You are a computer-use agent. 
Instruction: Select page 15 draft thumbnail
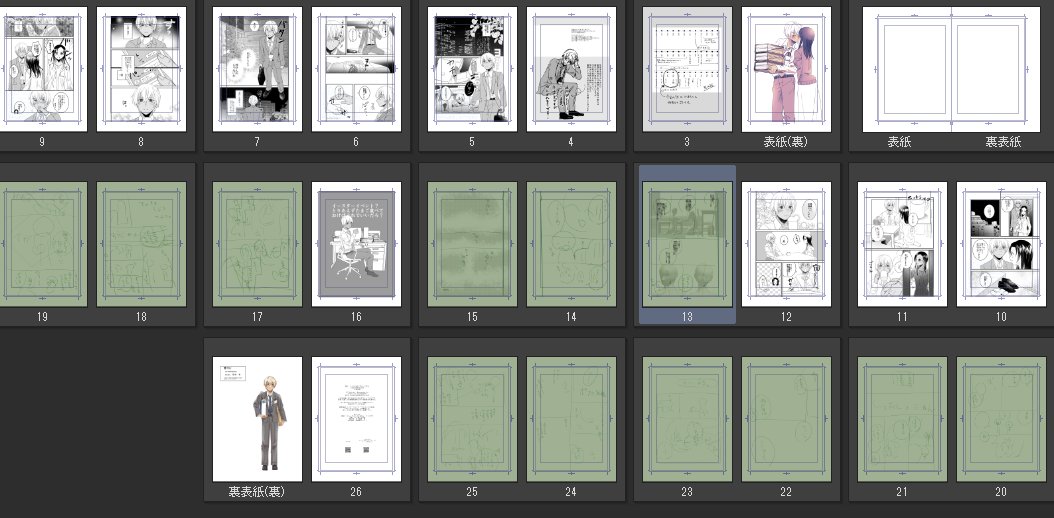point(473,245)
